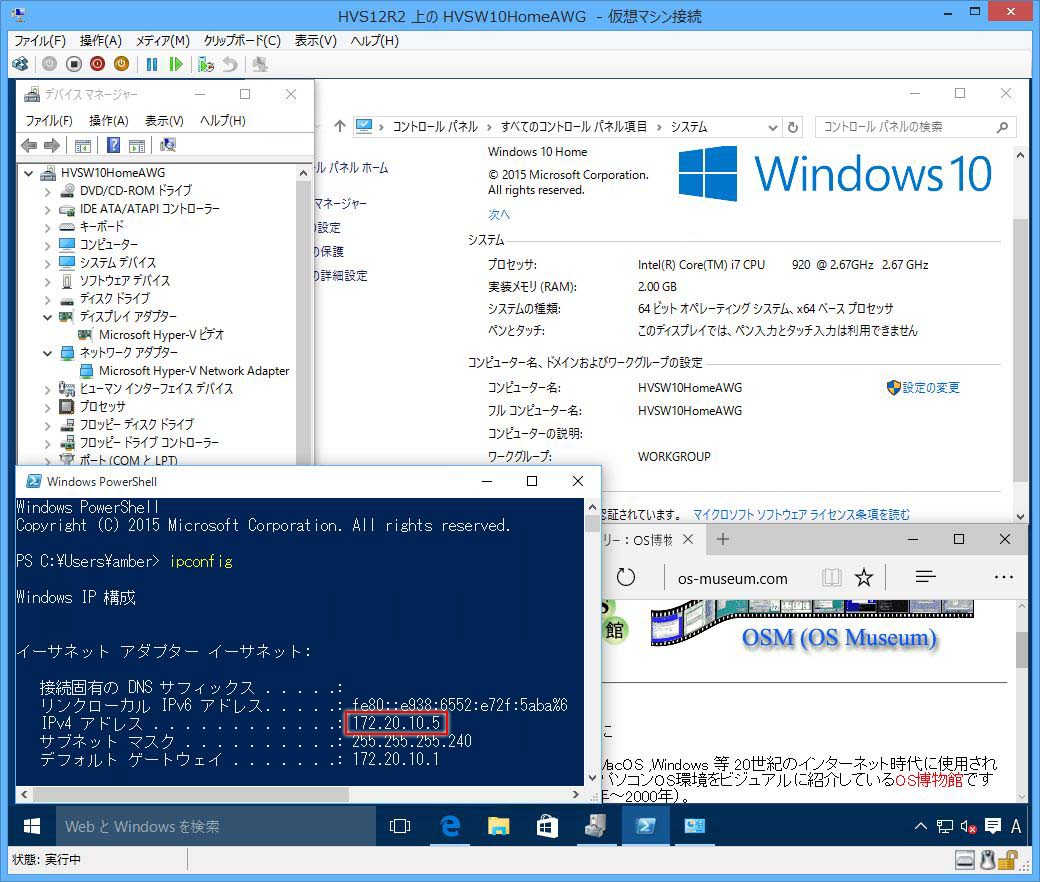Click 次へ link under Windows 10 Home

point(499,214)
